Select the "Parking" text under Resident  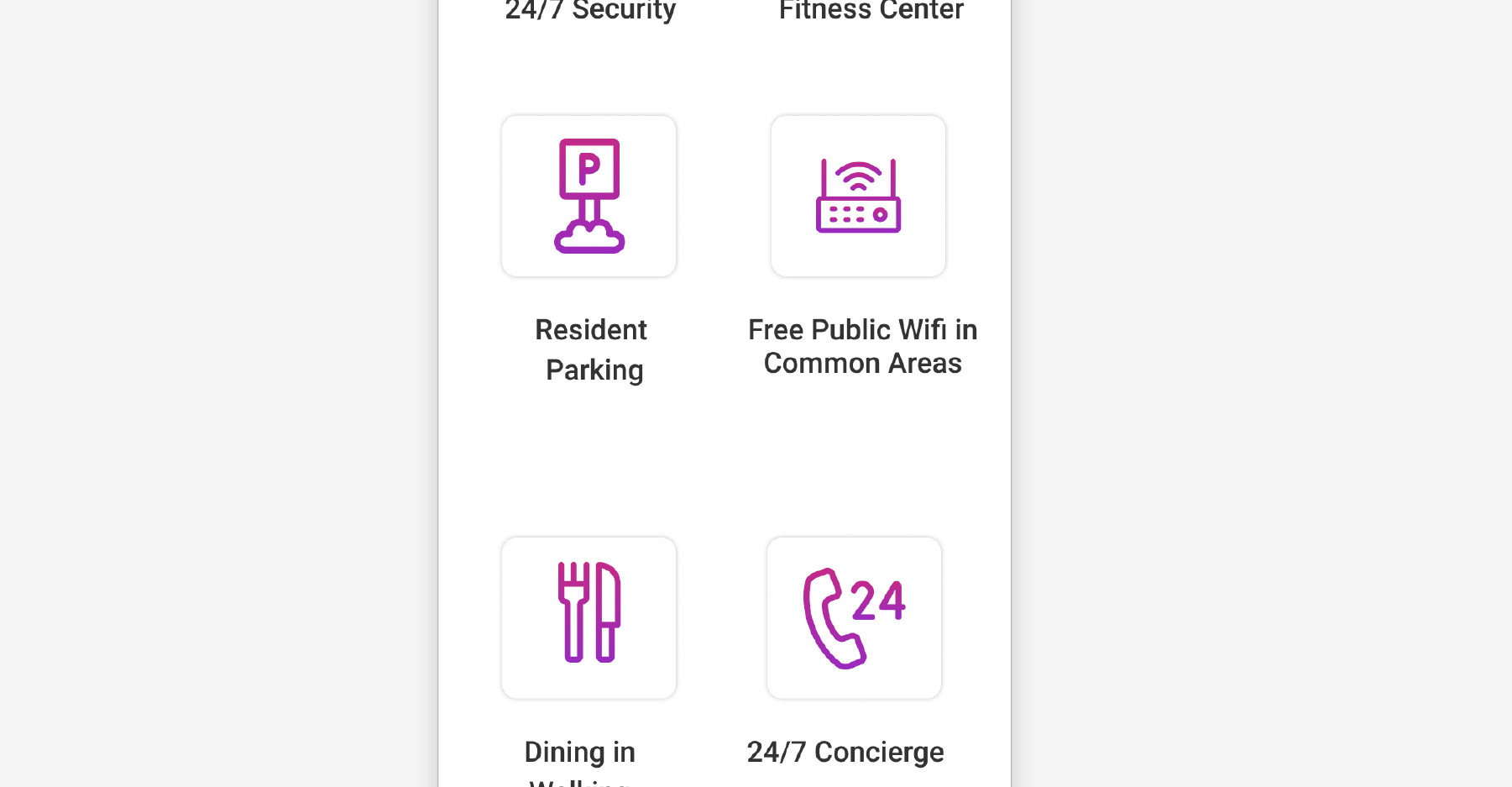point(594,370)
